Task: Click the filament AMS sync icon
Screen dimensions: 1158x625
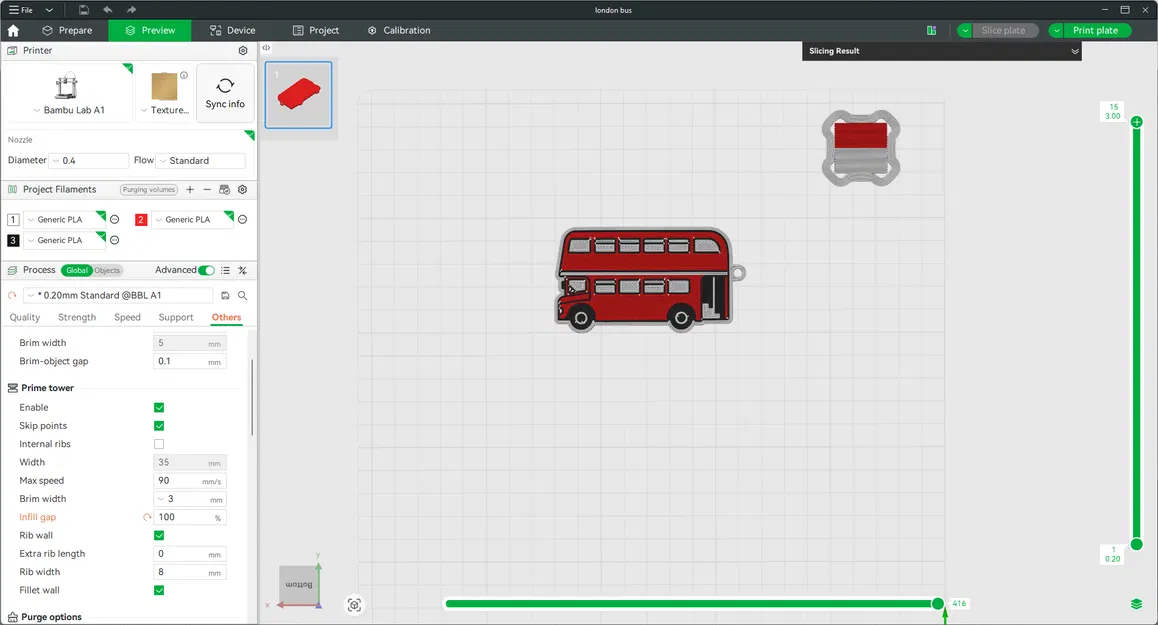Action: [225, 189]
